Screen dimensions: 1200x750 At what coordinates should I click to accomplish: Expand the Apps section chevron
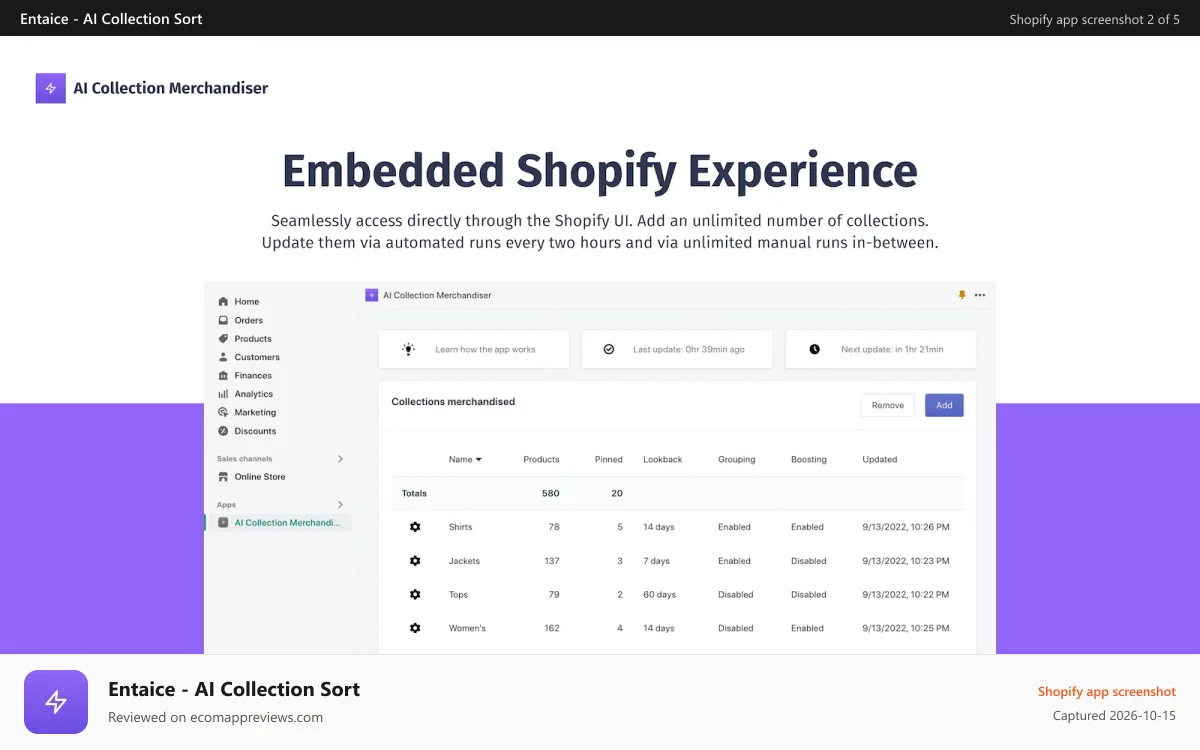[340, 505]
